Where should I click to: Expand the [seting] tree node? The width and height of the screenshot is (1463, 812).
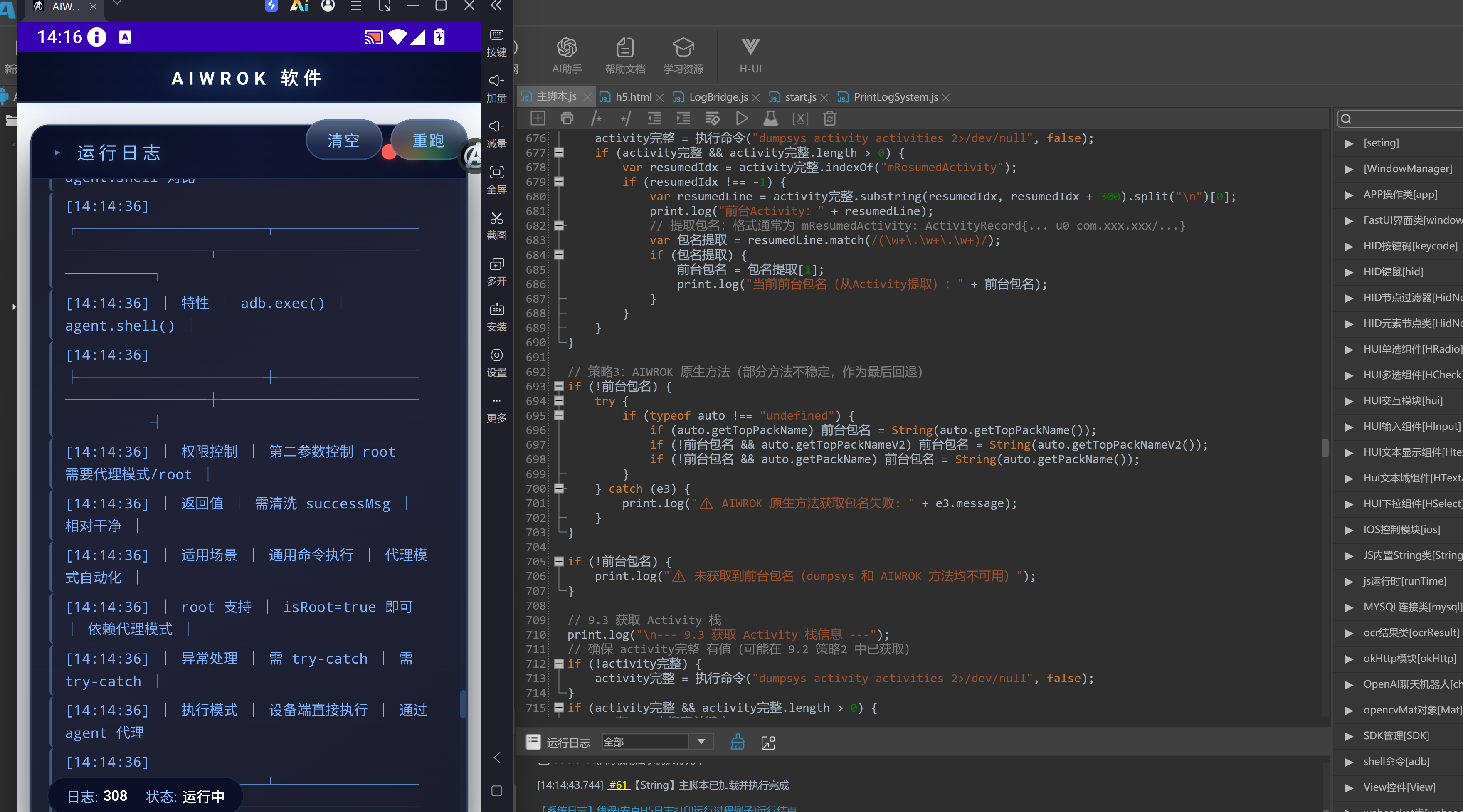coord(1349,143)
